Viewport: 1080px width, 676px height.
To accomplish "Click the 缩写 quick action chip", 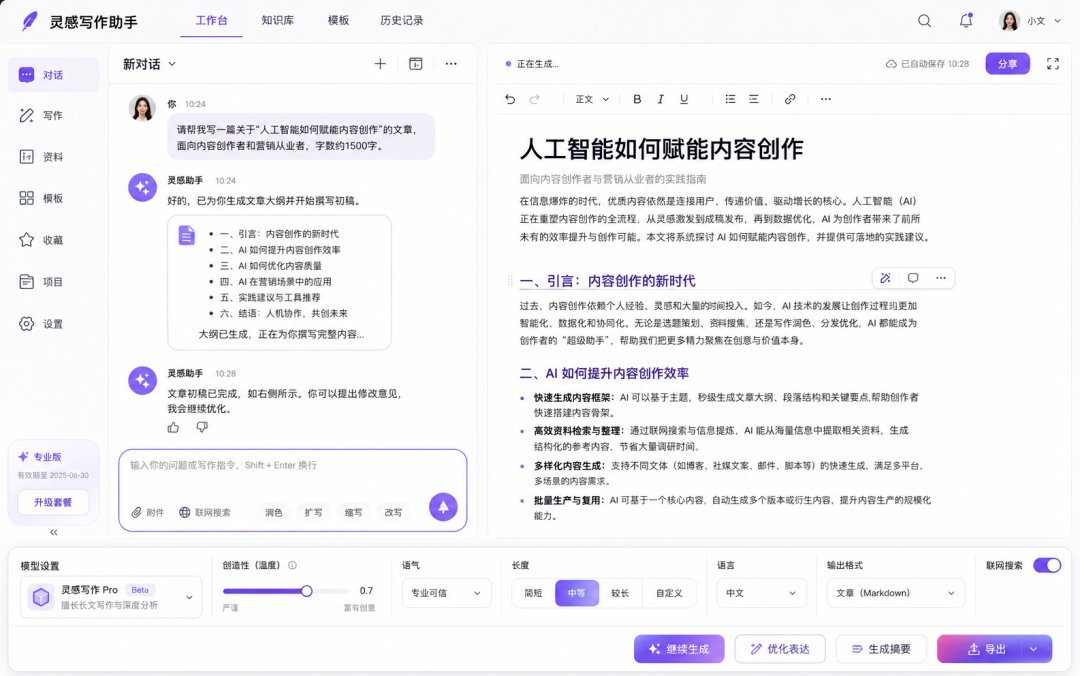I will tap(353, 513).
